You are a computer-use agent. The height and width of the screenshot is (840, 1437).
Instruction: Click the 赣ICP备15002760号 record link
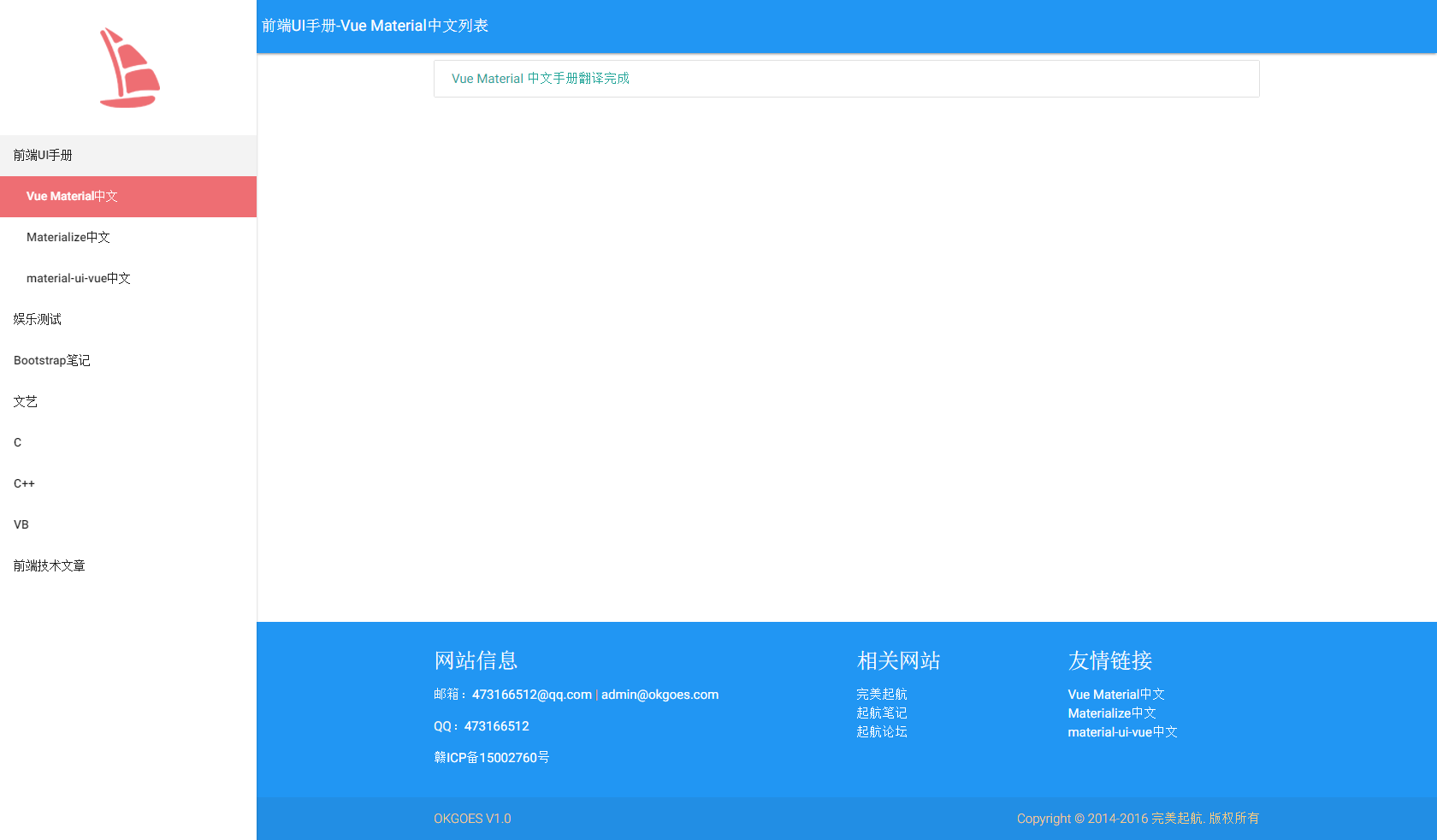click(492, 758)
